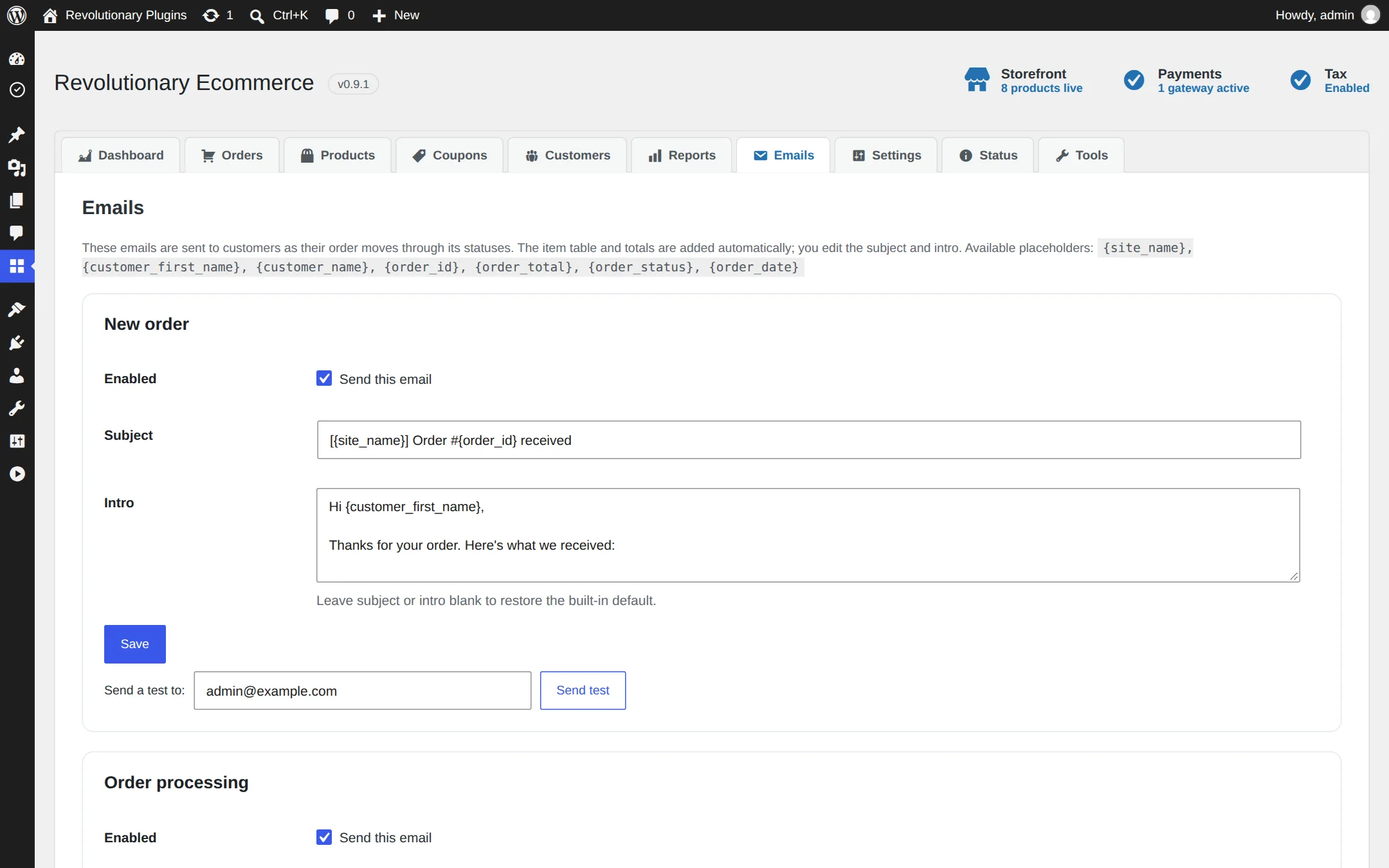This screenshot has height=868, width=1389.
Task: Click the Storefront shop icon
Action: click(x=977, y=80)
